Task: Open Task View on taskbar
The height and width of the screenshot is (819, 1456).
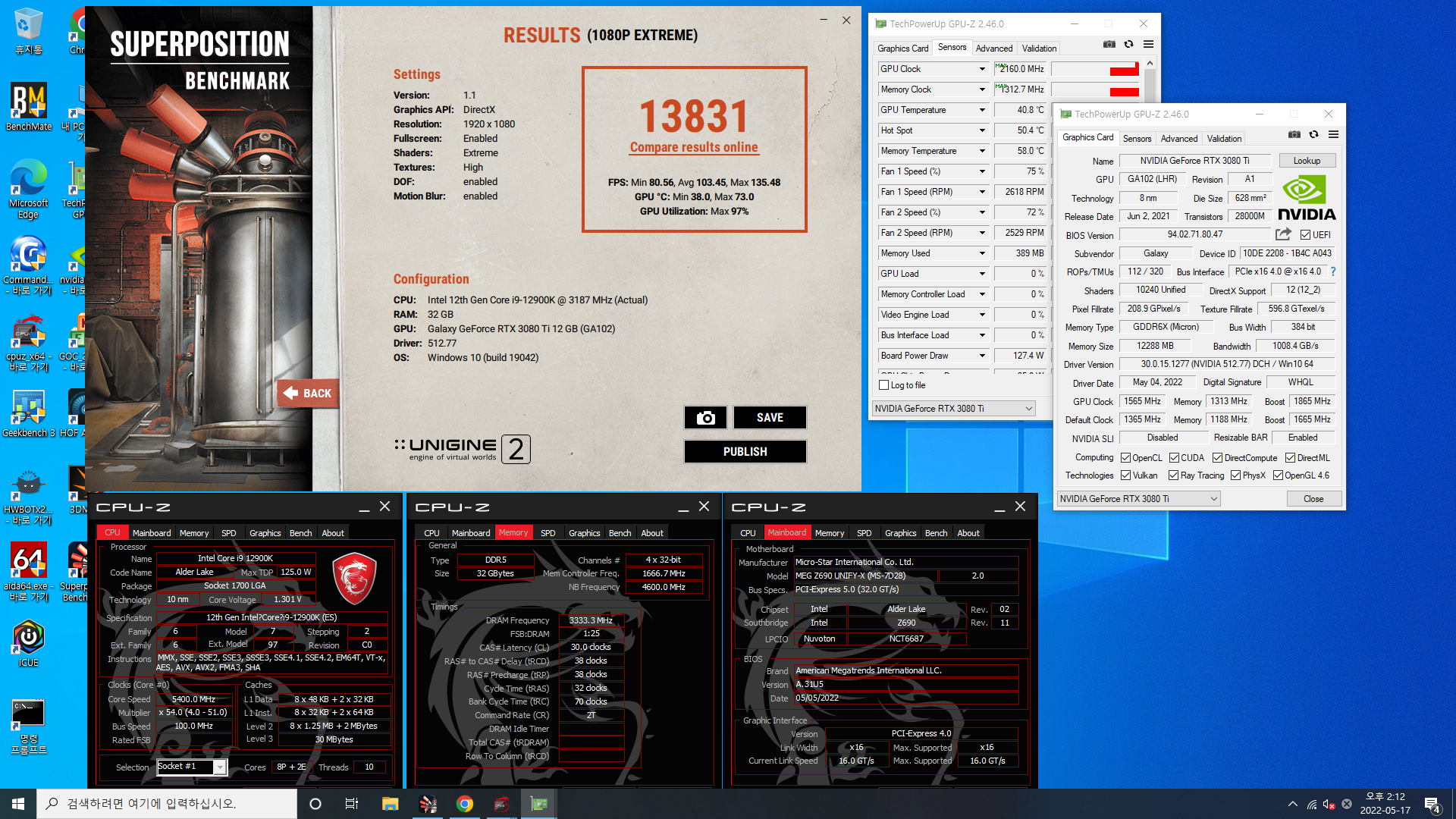Action: pyautogui.click(x=351, y=804)
